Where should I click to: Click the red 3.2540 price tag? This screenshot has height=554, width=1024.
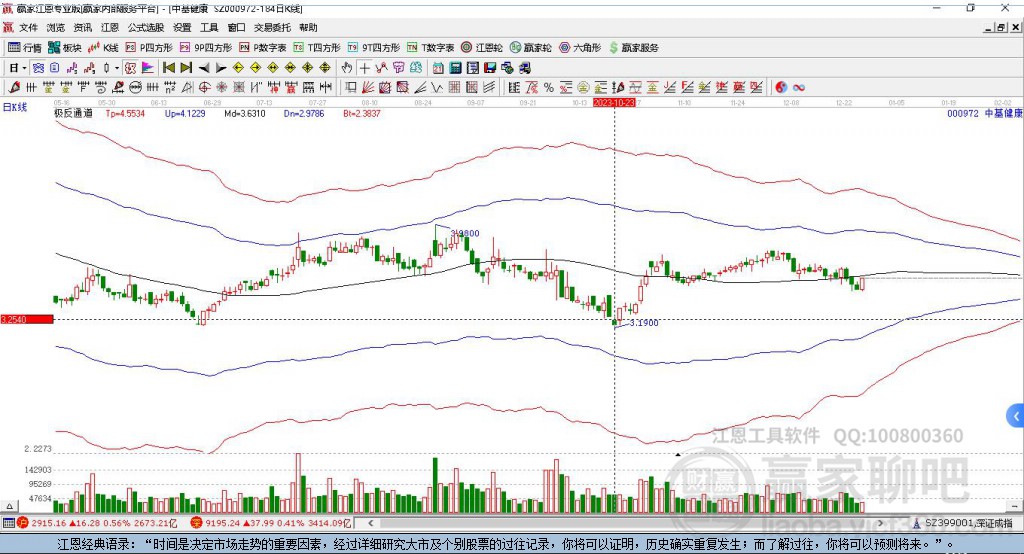click(27, 319)
